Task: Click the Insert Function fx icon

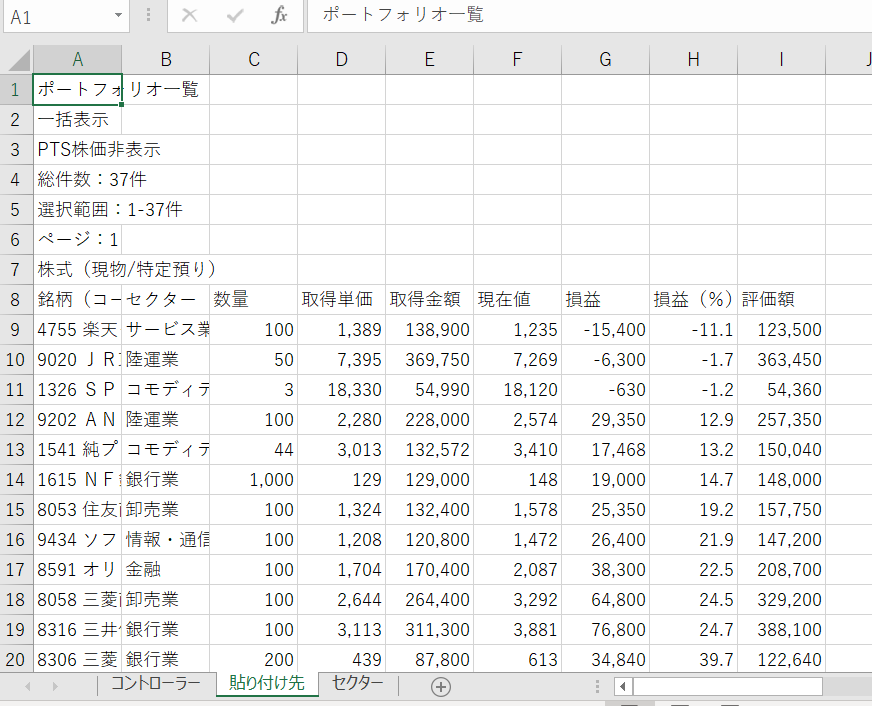Action: pyautogui.click(x=279, y=15)
